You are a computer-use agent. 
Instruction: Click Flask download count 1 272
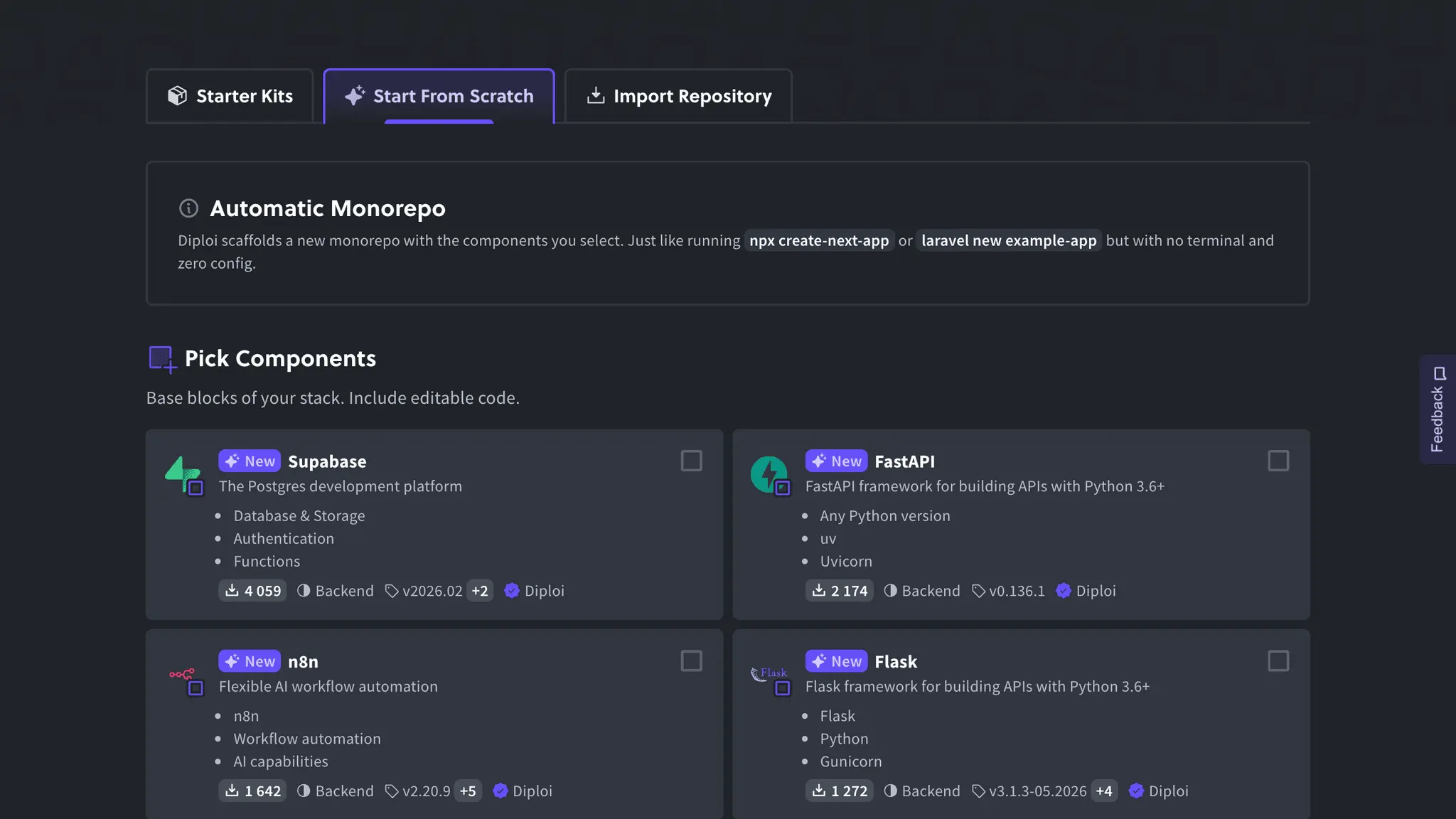(840, 791)
